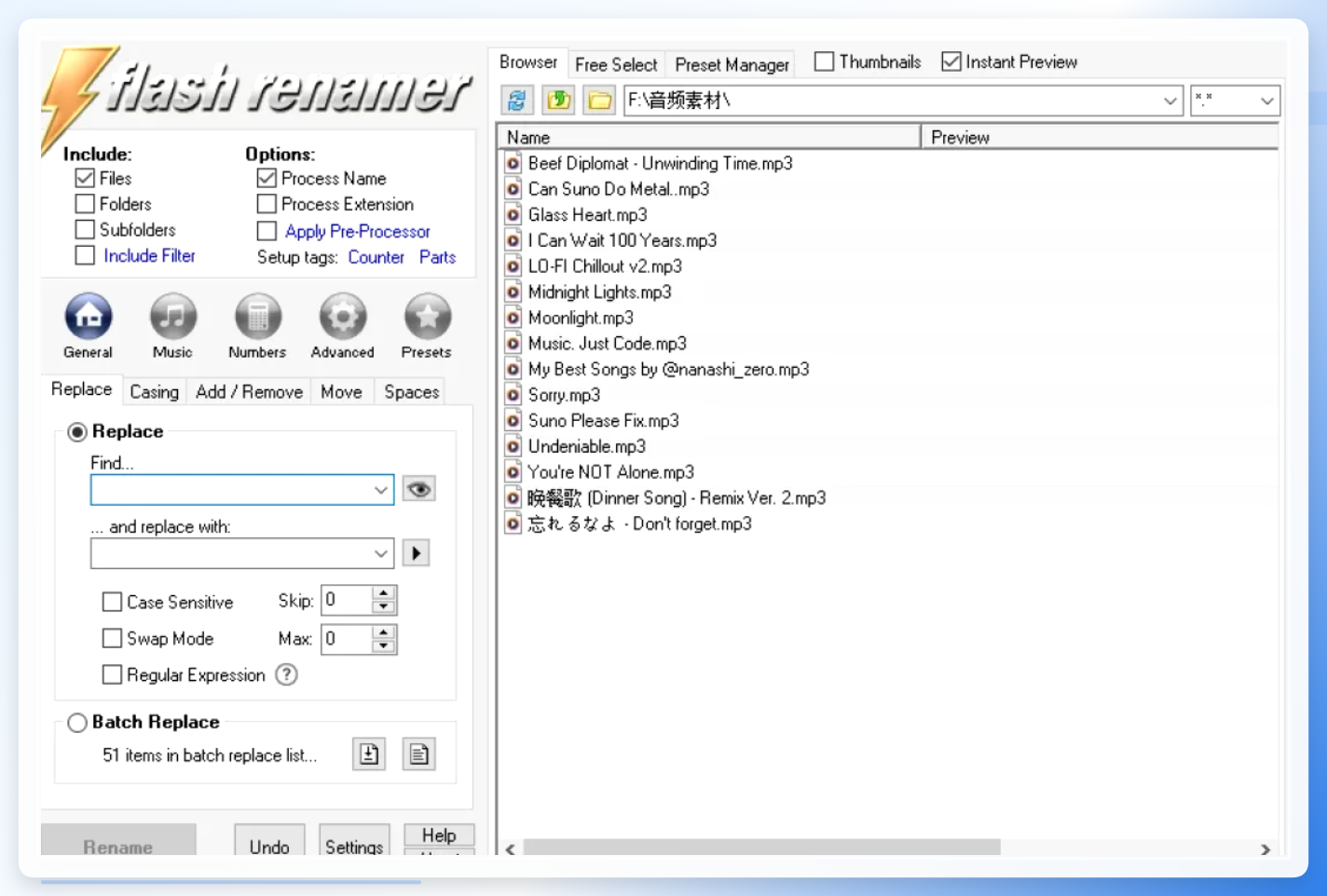Viewport: 1327px width, 896px height.
Task: Decrease the Max value with down arrow
Action: [x=384, y=645]
